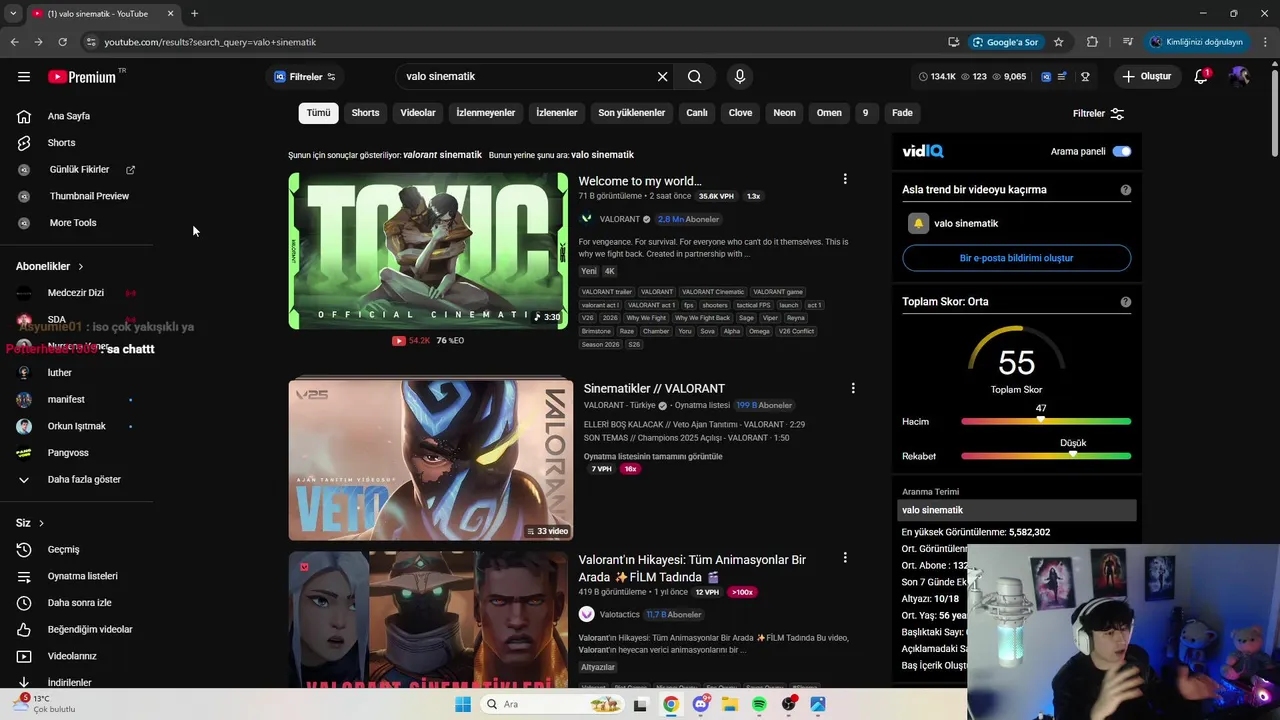Open the VALORANT channel link under first video
Image resolution: width=1280 pixels, height=720 pixels.
pos(619,219)
